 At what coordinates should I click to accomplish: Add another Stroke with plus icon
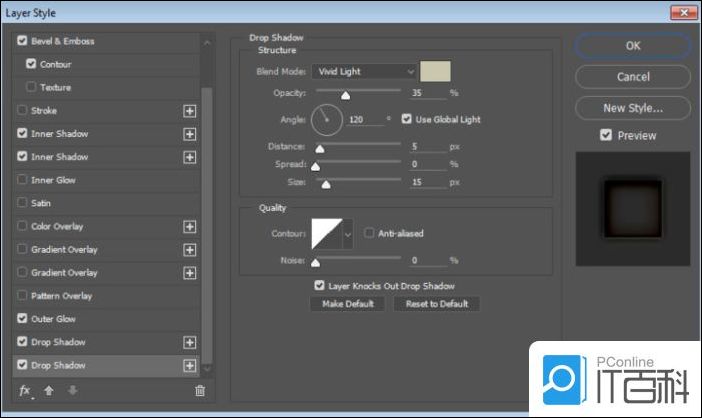190,111
